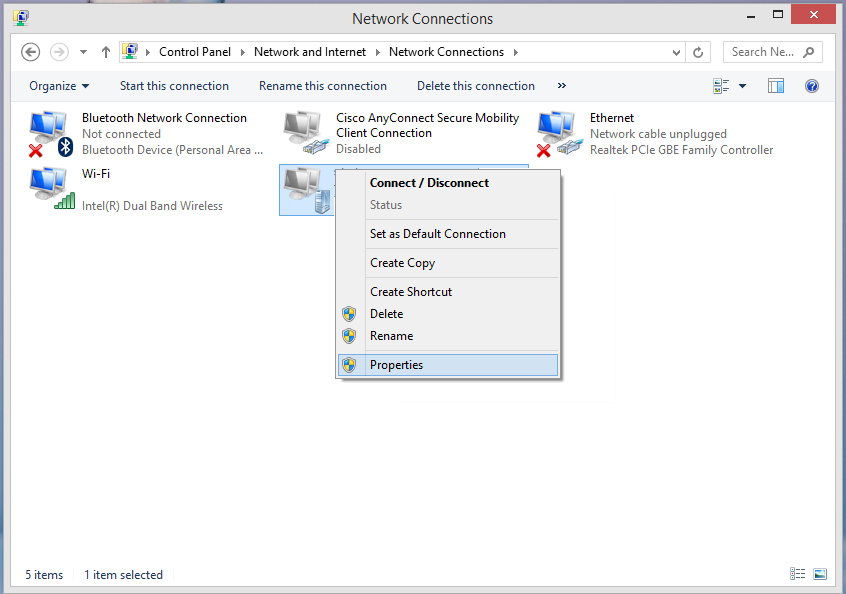This screenshot has width=846, height=594.
Task: Switch to details view in status bar
Action: click(797, 575)
